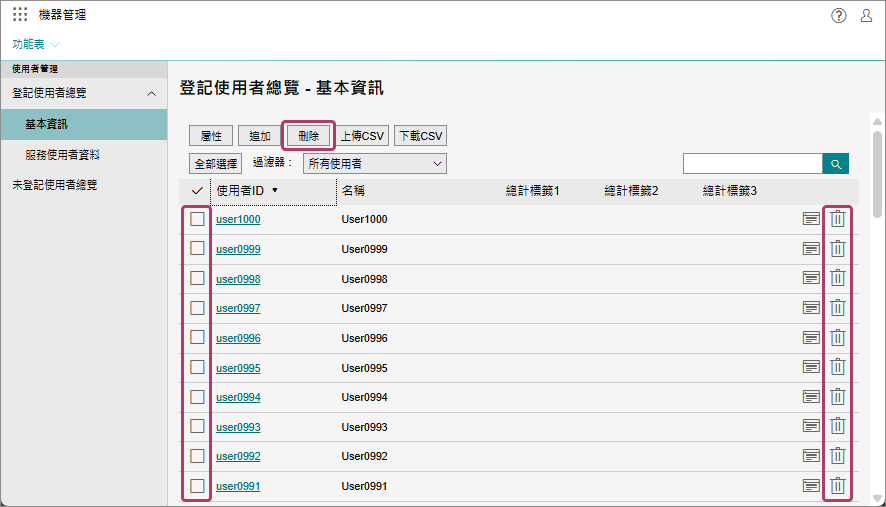Check the box for user0999
The height and width of the screenshot is (507, 886).
click(x=198, y=248)
